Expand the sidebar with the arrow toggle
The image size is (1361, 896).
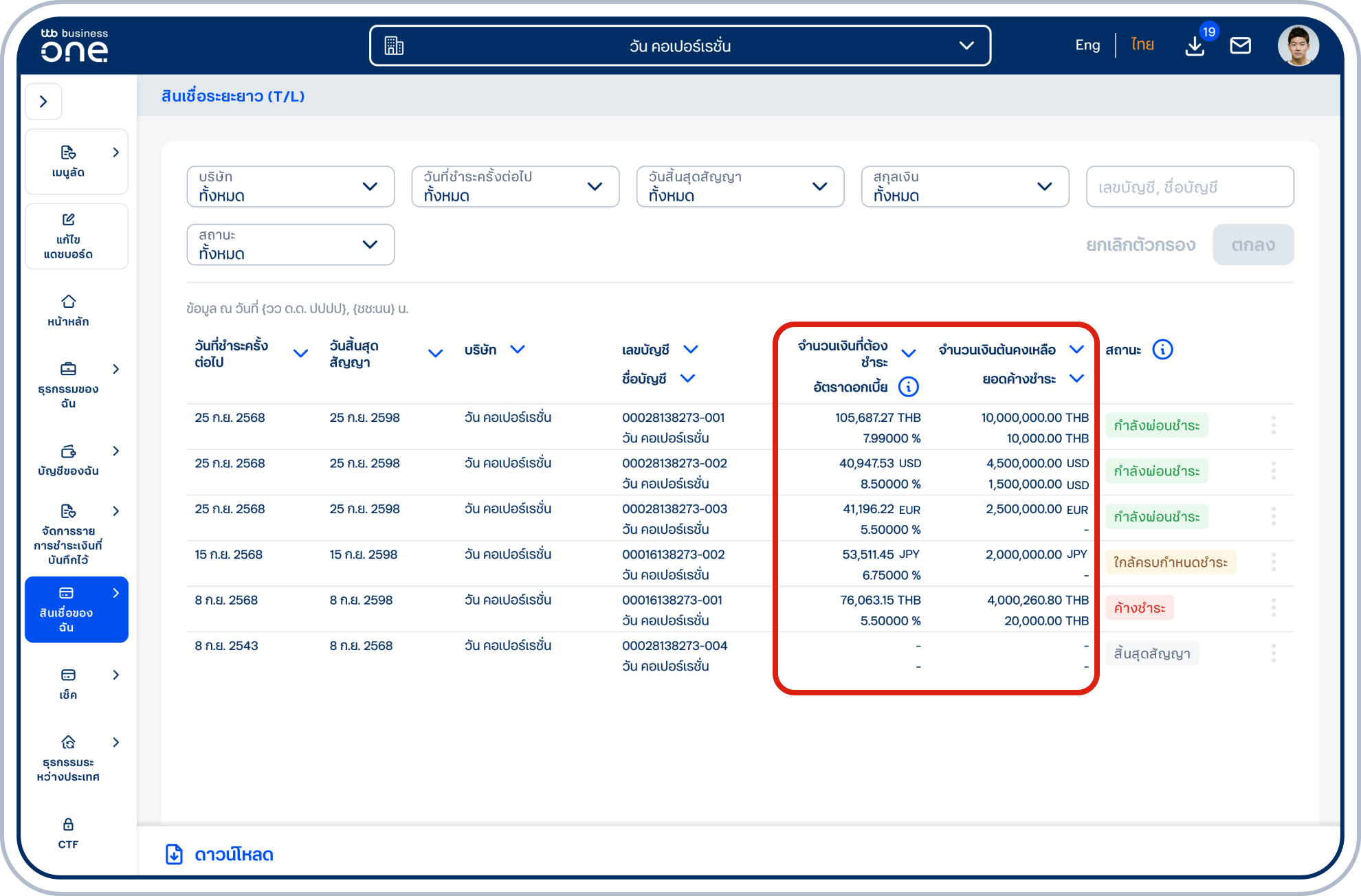tap(43, 102)
